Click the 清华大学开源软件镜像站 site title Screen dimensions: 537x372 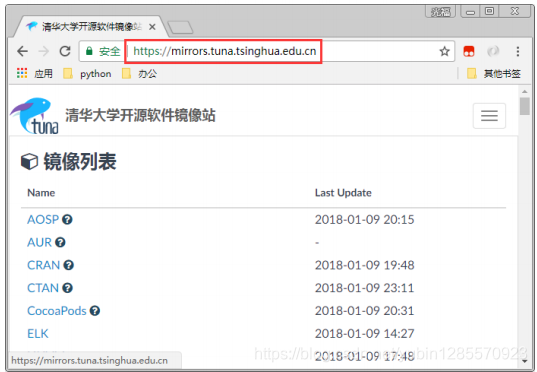click(x=140, y=115)
